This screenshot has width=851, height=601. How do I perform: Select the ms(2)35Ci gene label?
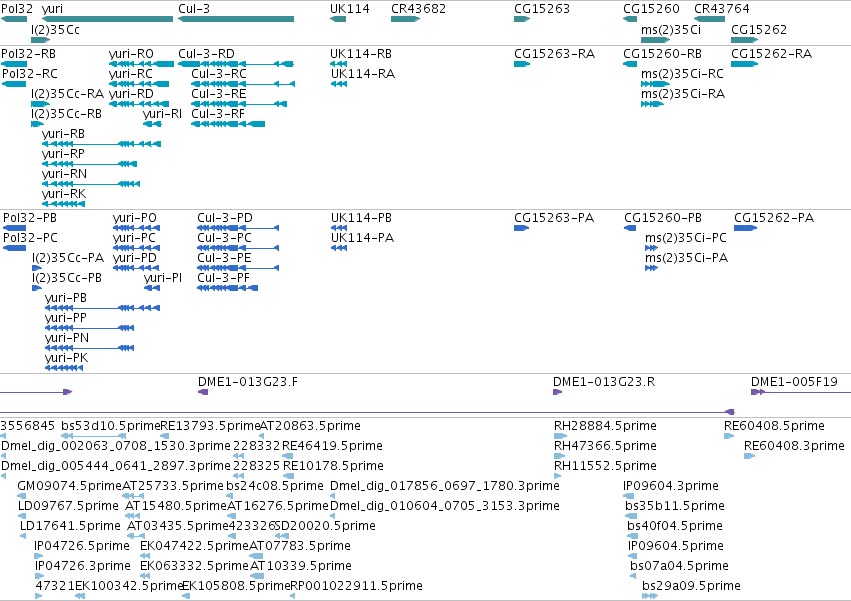[671, 30]
